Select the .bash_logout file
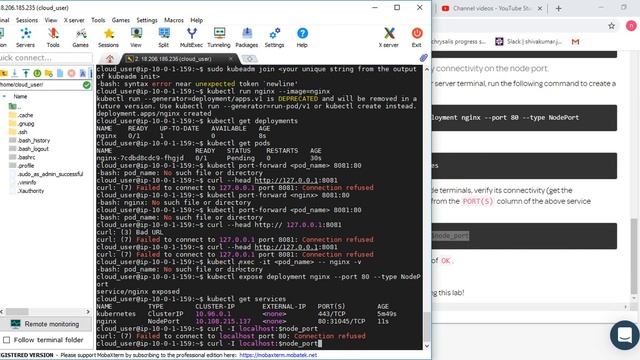Screen dimensions: 640x360 (x=29, y=149)
